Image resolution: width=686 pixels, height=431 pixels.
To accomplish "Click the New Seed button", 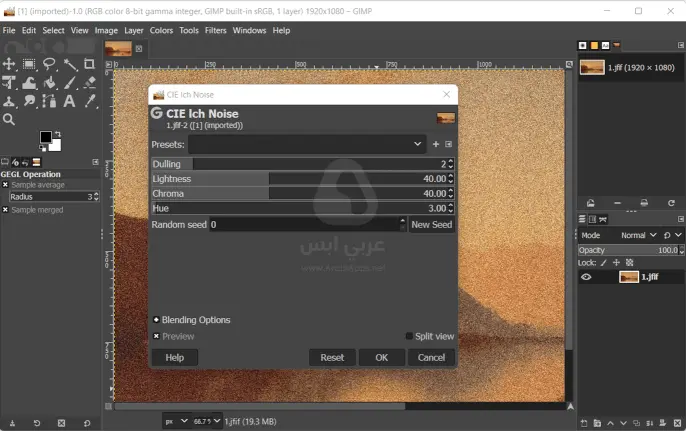I will pos(432,225).
